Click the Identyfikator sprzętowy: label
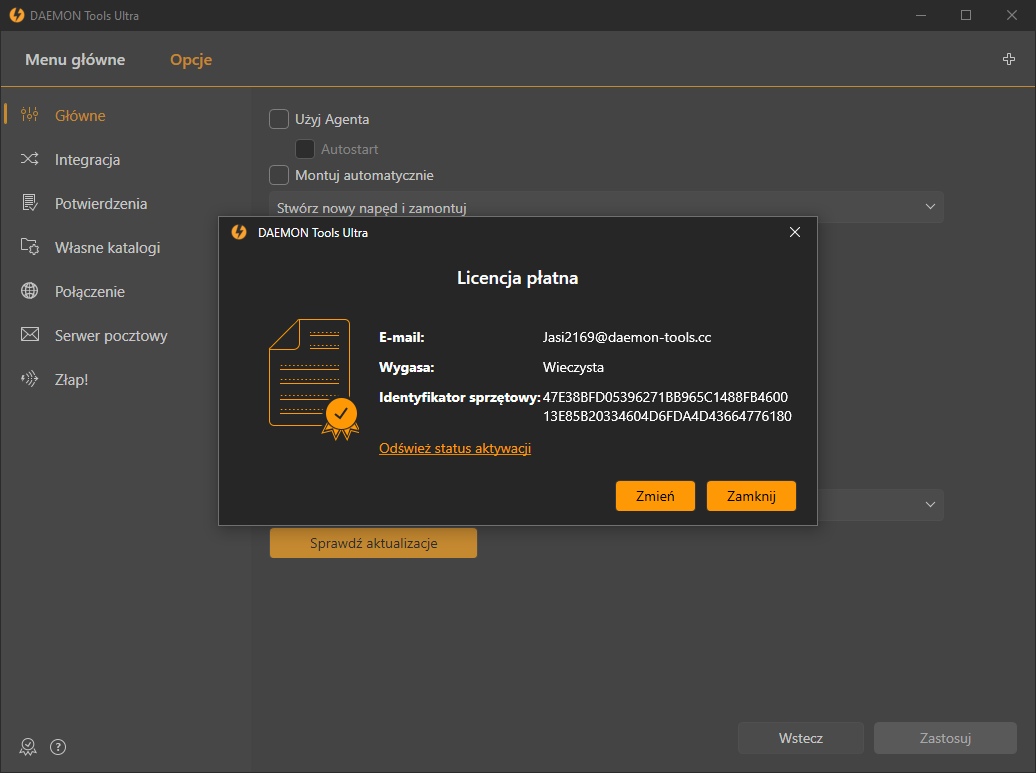Image resolution: width=1036 pixels, height=773 pixels. (x=460, y=397)
